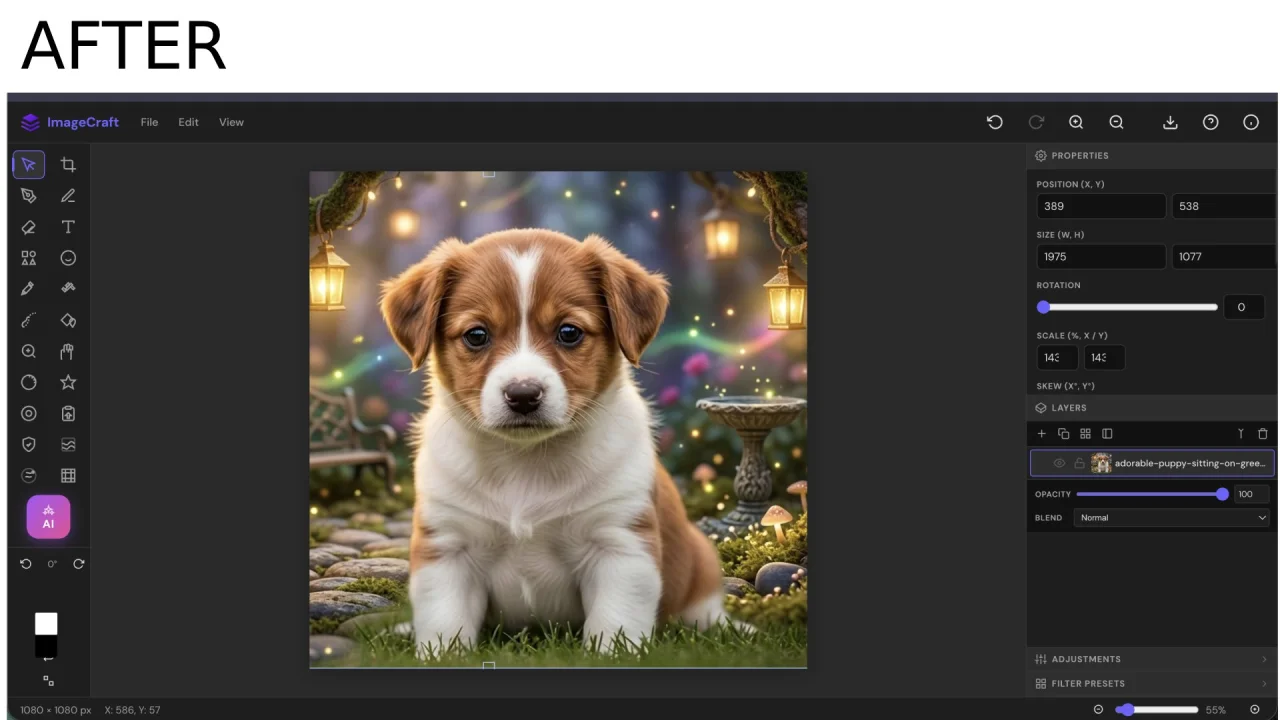Toggle lock on adorable-puppy layer
The width and height of the screenshot is (1280, 720).
pos(1079,463)
